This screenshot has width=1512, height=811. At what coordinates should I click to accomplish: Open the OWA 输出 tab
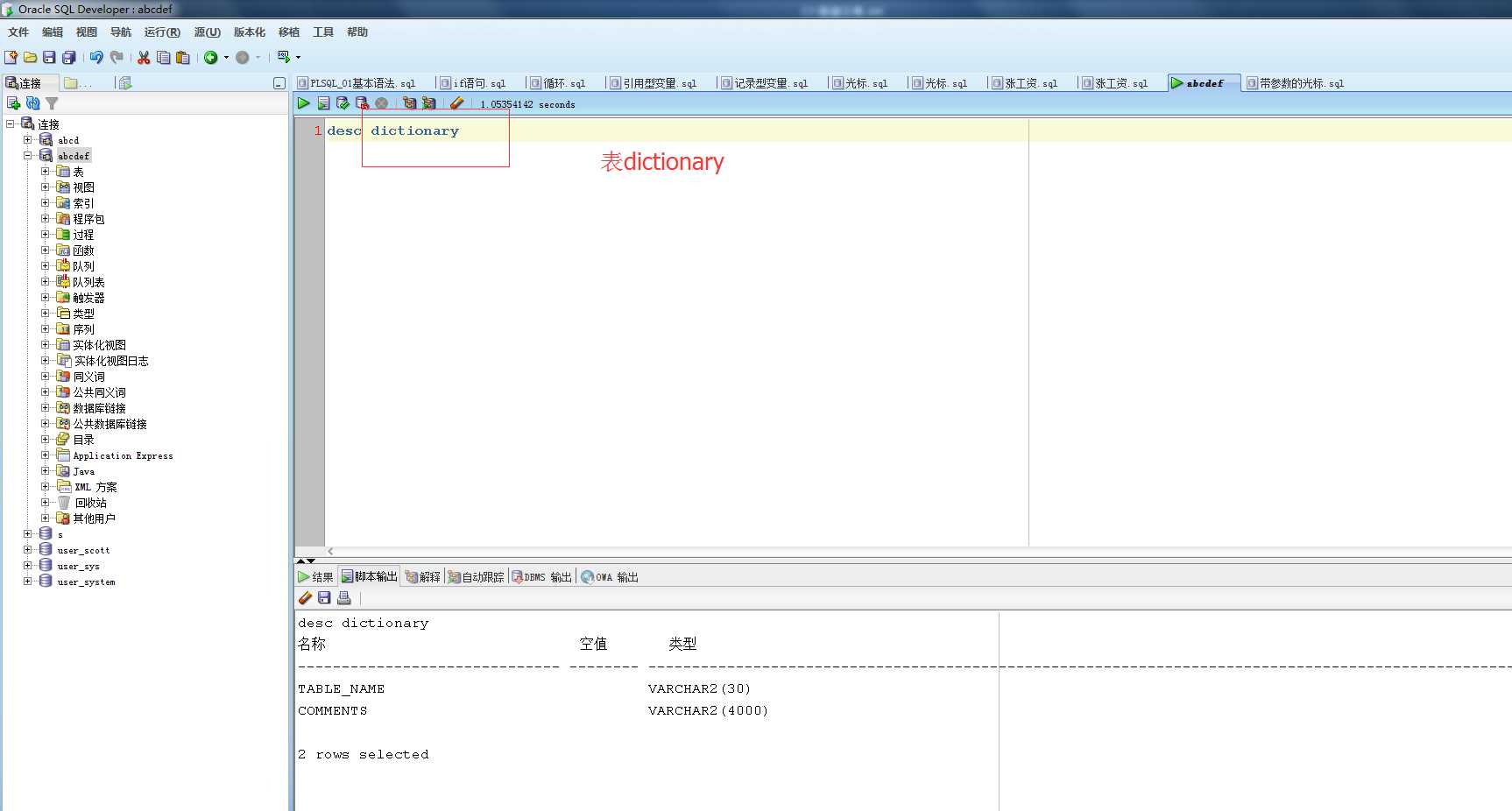point(610,577)
